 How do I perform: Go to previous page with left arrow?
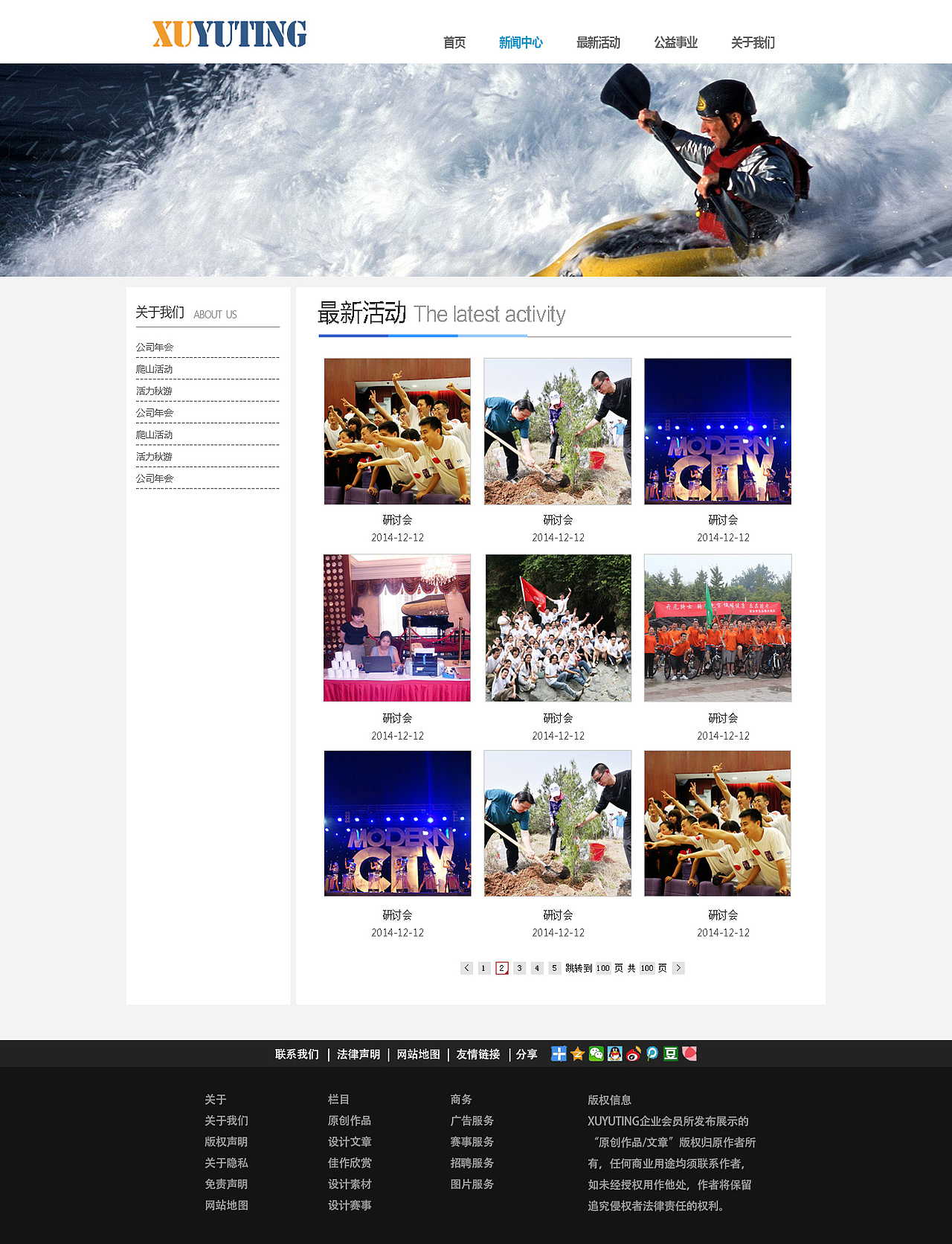pos(466,968)
